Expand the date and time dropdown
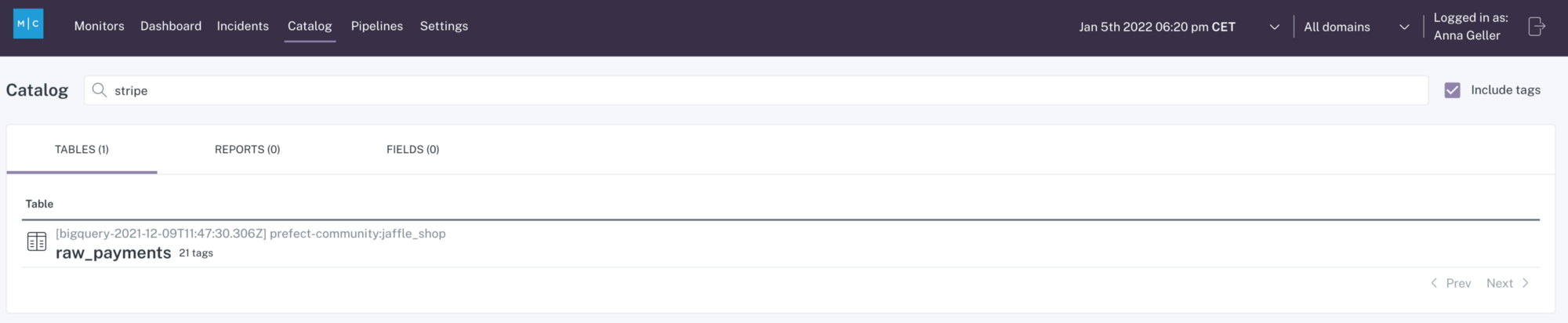The image size is (1568, 323). pyautogui.click(x=1275, y=27)
